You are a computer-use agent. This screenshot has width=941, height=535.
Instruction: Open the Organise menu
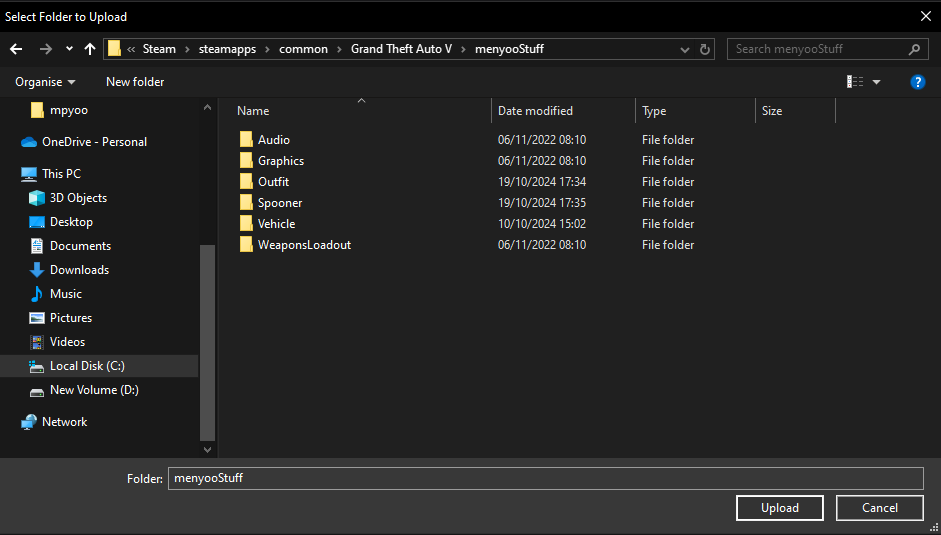[x=45, y=82]
